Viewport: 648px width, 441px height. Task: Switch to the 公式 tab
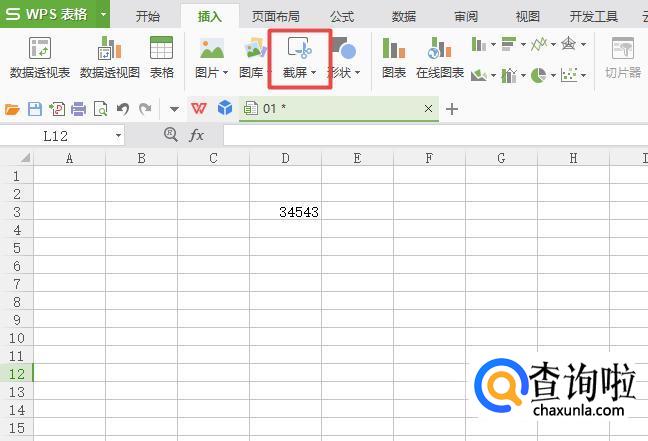[342, 17]
